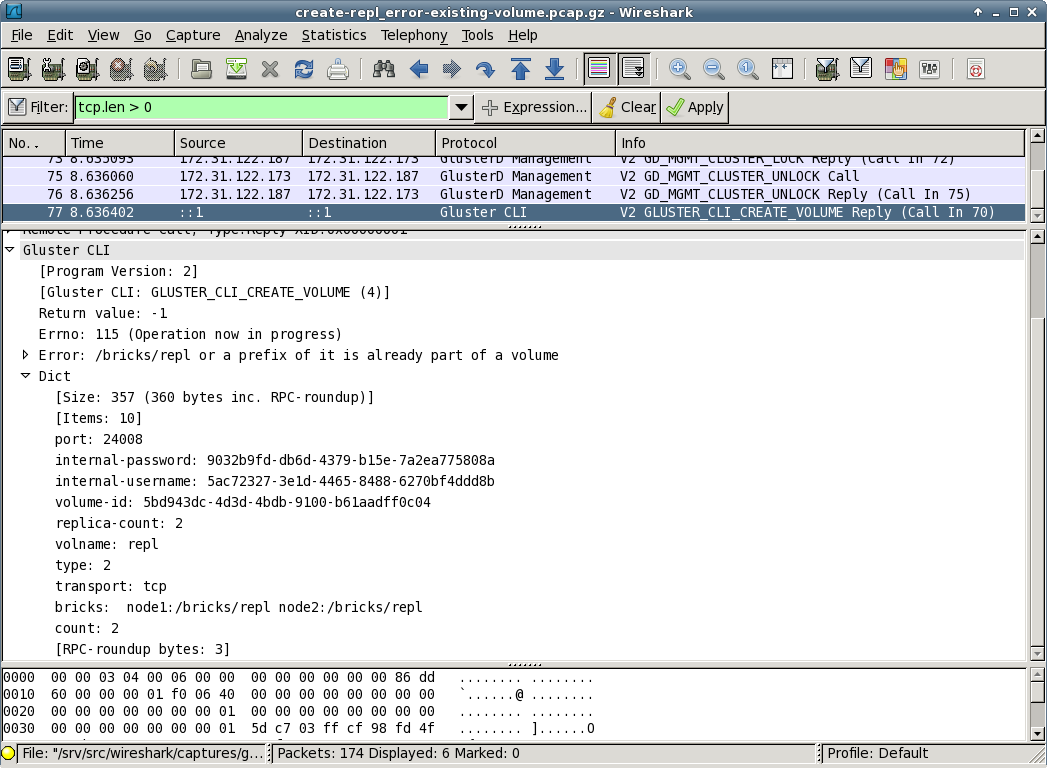Viewport: 1047px width, 768px height.
Task: Open the View menu
Action: [103, 35]
